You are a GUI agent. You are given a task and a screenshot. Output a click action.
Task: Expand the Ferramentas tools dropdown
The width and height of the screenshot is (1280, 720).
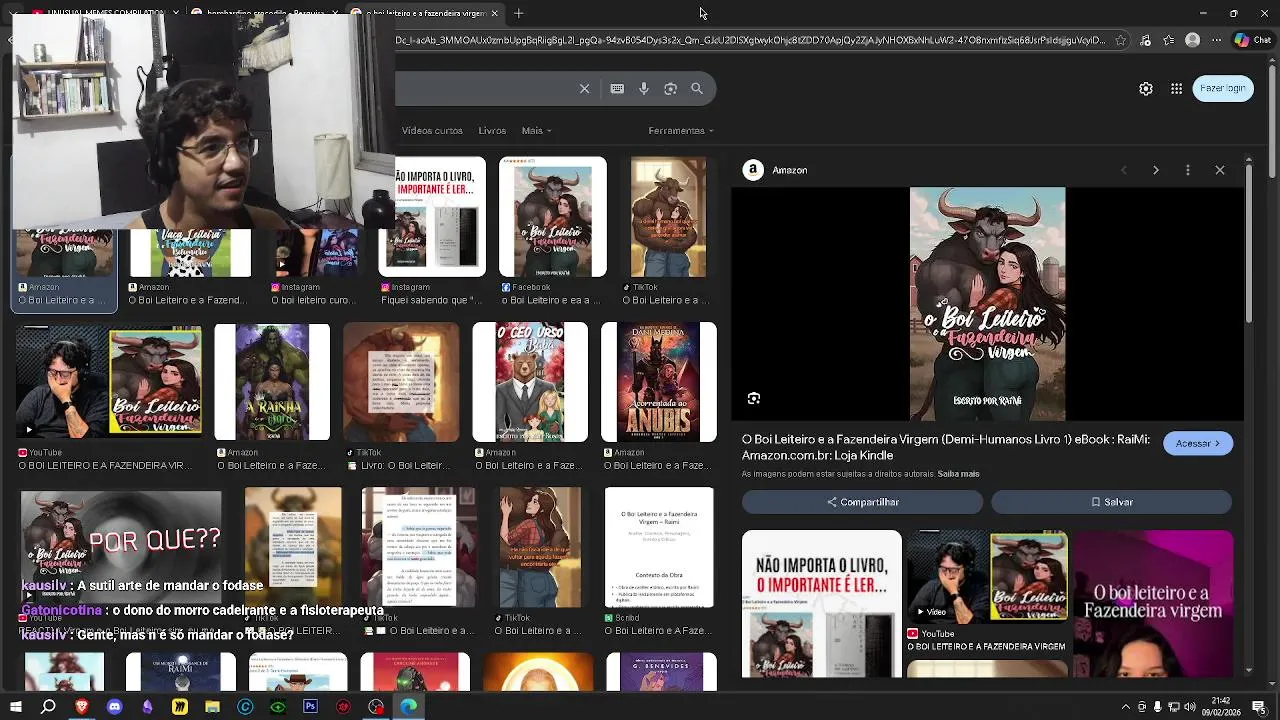(681, 131)
